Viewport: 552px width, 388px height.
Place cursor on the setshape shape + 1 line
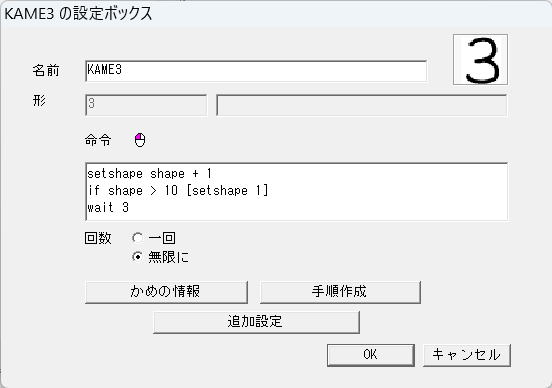tap(150, 174)
